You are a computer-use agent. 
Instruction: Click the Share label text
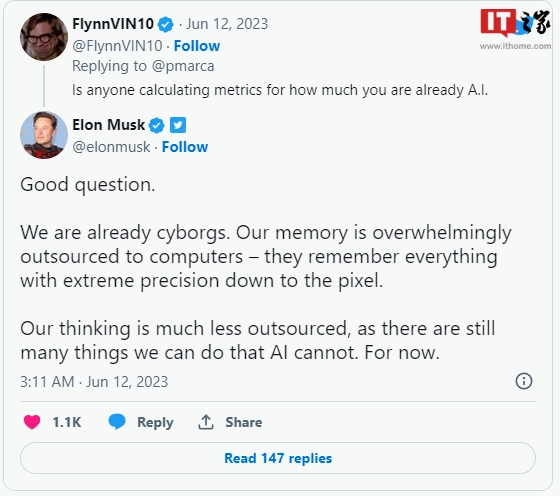244,422
